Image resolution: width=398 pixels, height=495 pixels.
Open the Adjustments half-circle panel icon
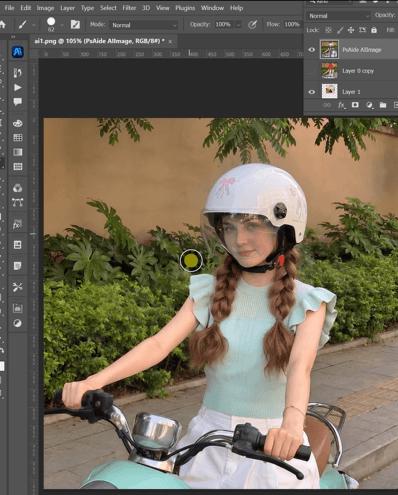click(17, 323)
